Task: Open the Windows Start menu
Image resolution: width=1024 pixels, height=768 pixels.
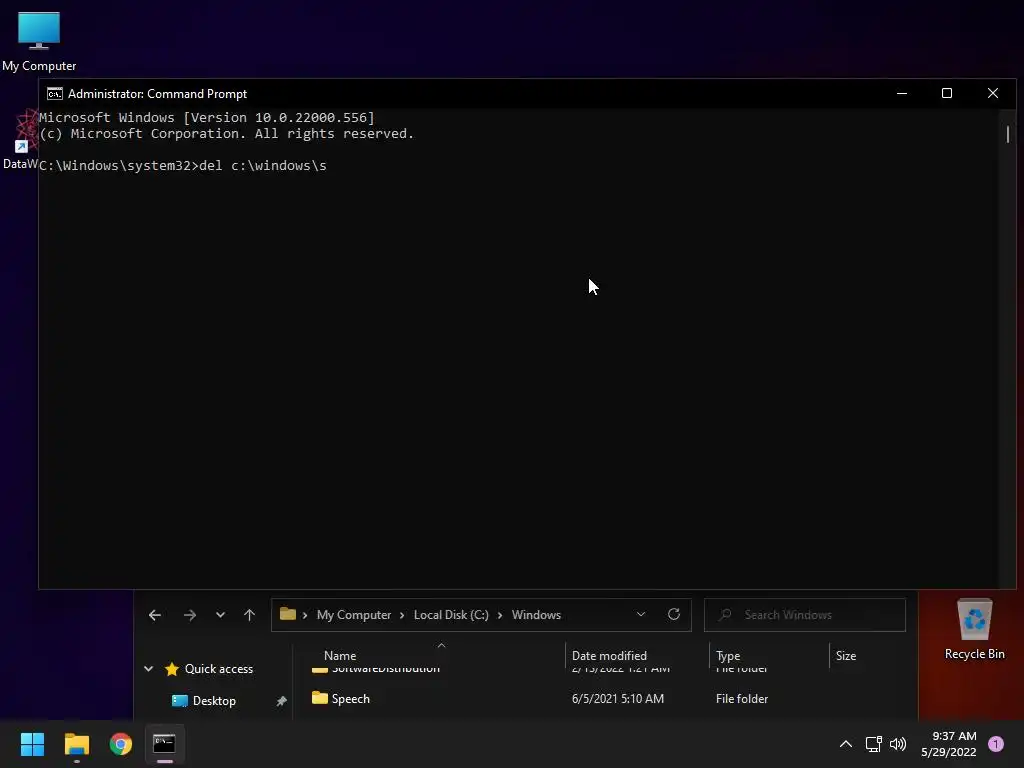Action: click(32, 744)
